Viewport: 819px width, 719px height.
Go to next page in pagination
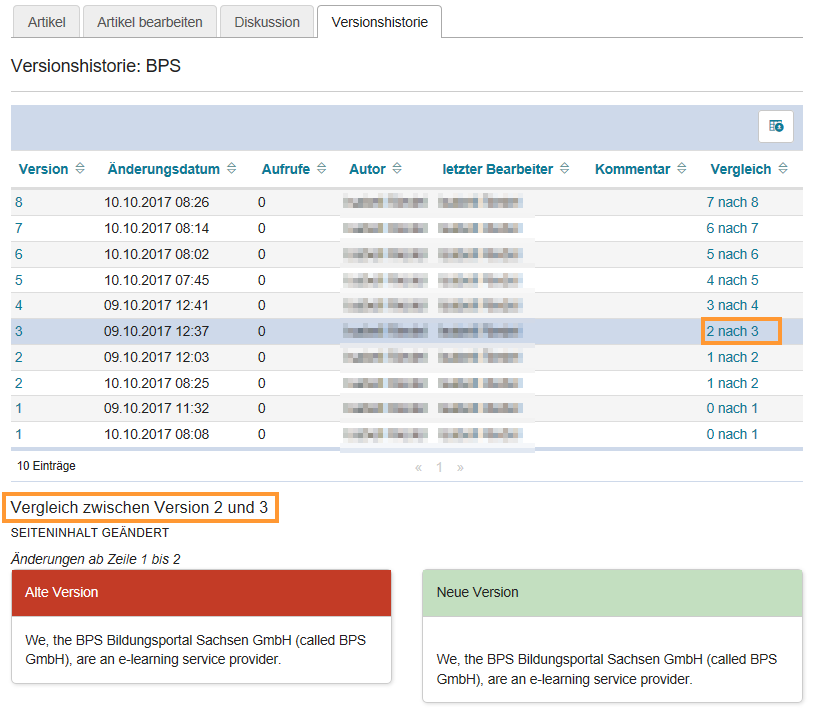click(460, 467)
